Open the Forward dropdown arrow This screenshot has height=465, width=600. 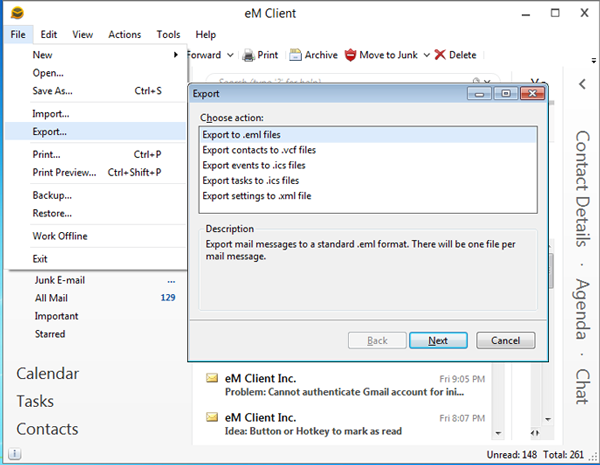click(230, 55)
